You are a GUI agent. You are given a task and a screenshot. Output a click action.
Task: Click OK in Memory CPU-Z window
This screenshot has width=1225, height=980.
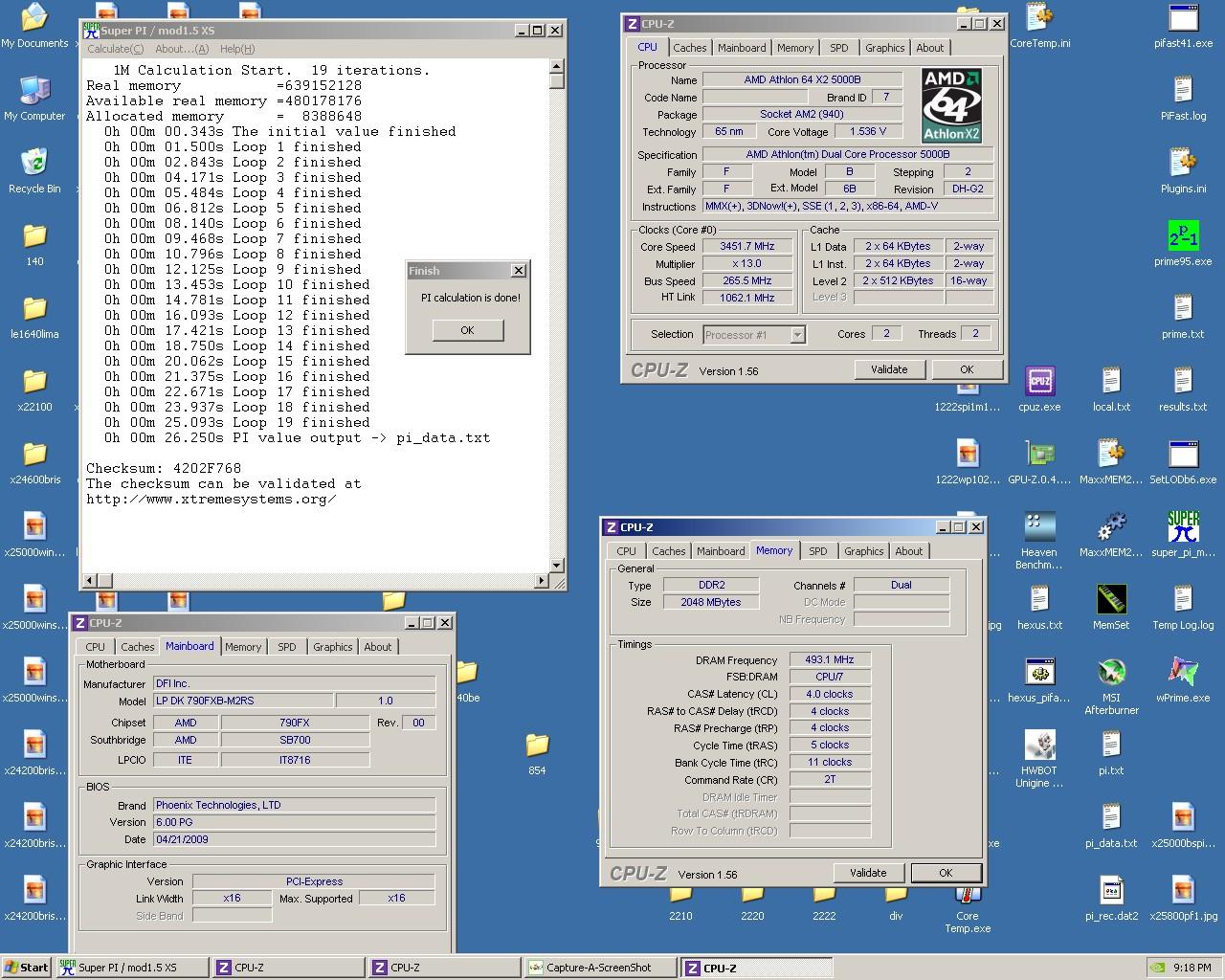tap(946, 873)
